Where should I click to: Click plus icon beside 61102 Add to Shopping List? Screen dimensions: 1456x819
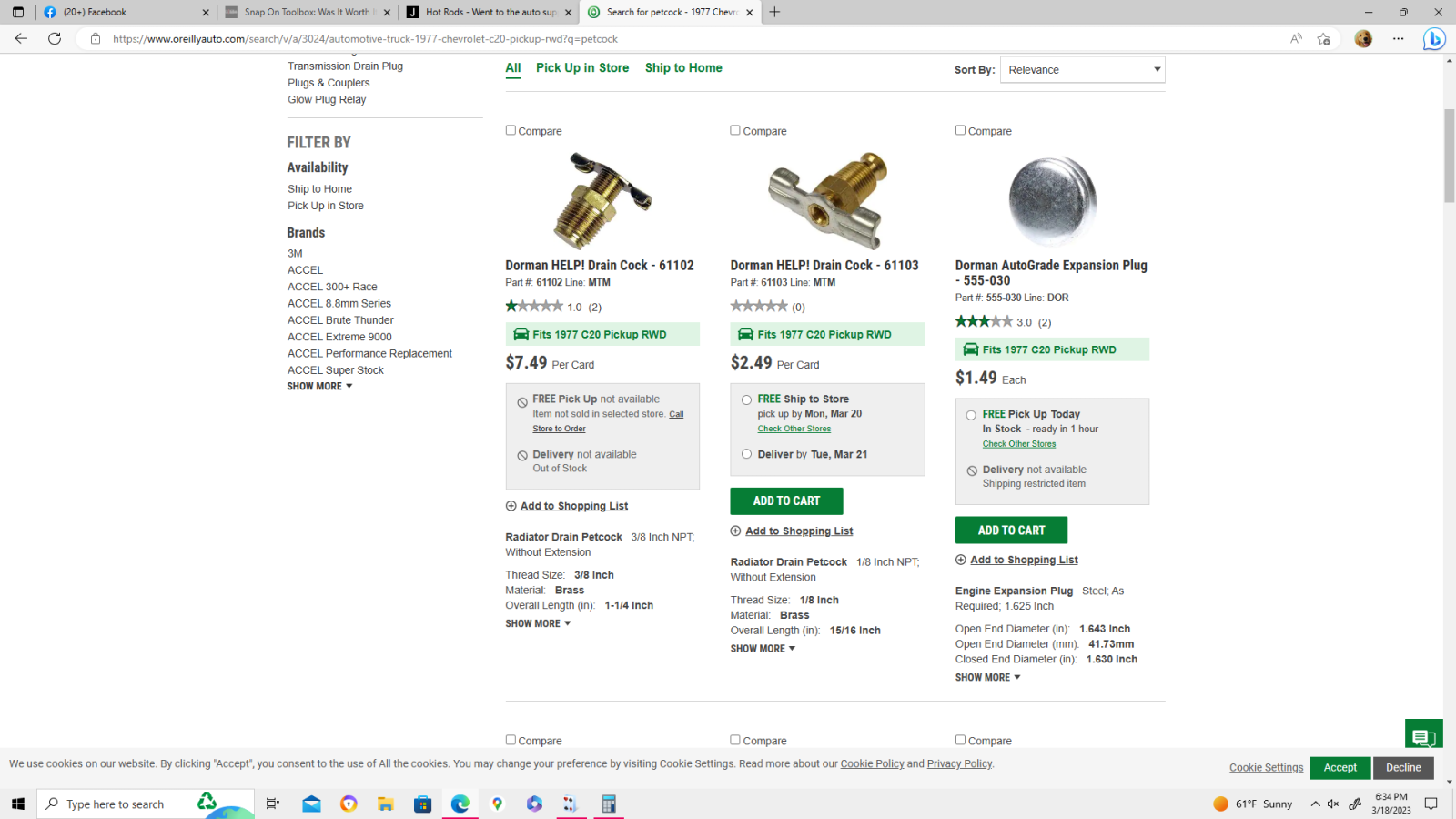click(511, 506)
